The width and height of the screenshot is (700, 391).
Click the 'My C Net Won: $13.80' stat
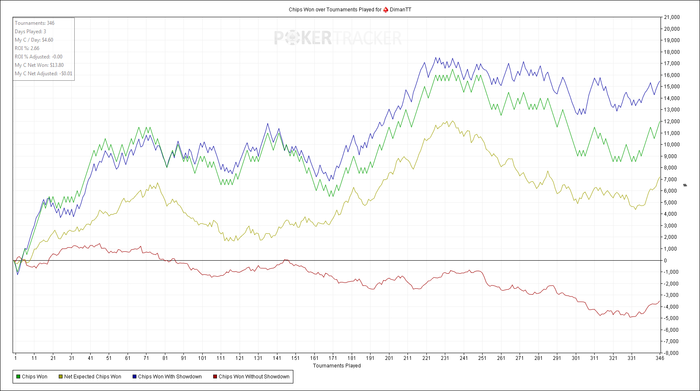click(x=39, y=65)
